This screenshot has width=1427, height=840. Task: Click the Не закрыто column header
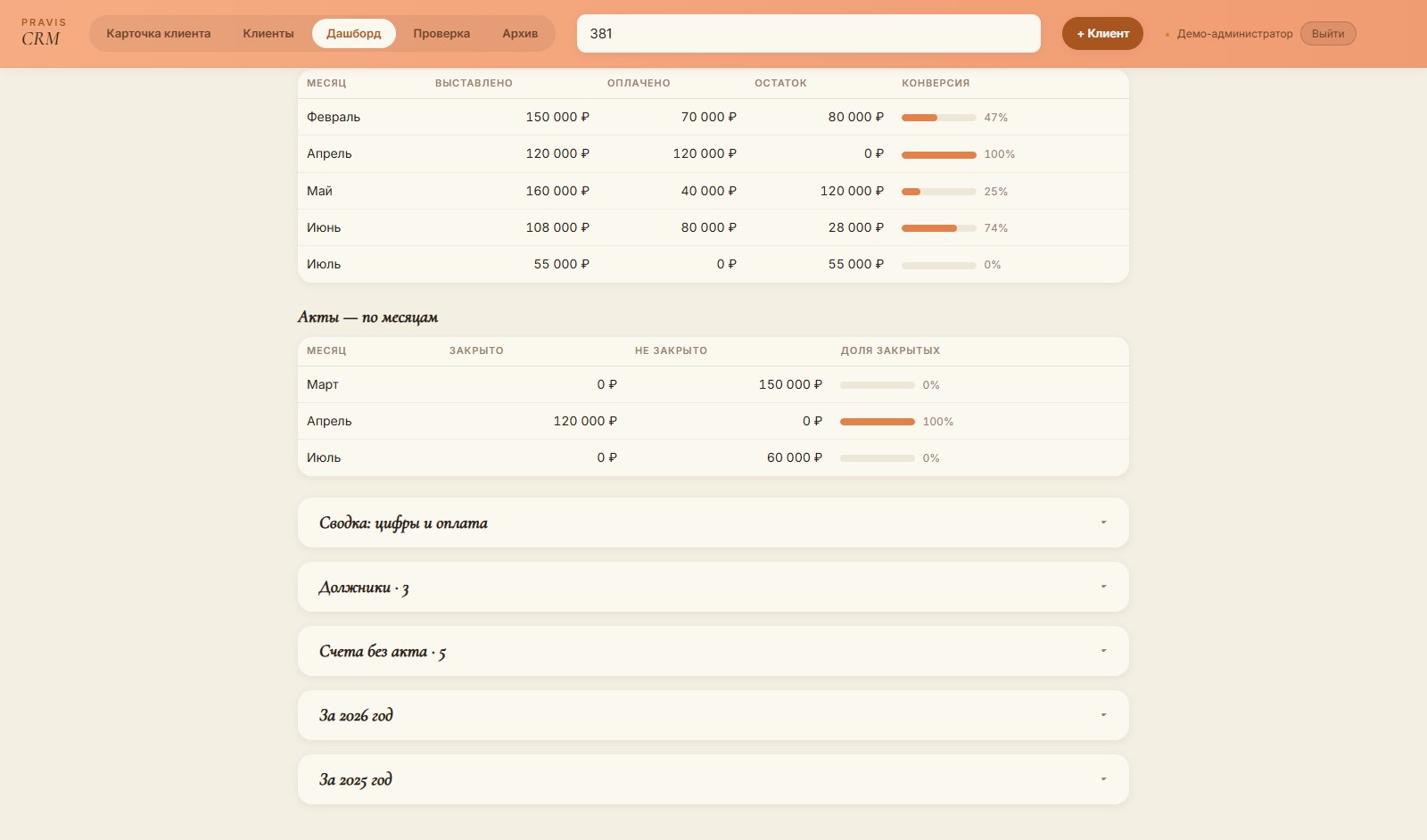pyautogui.click(x=671, y=350)
